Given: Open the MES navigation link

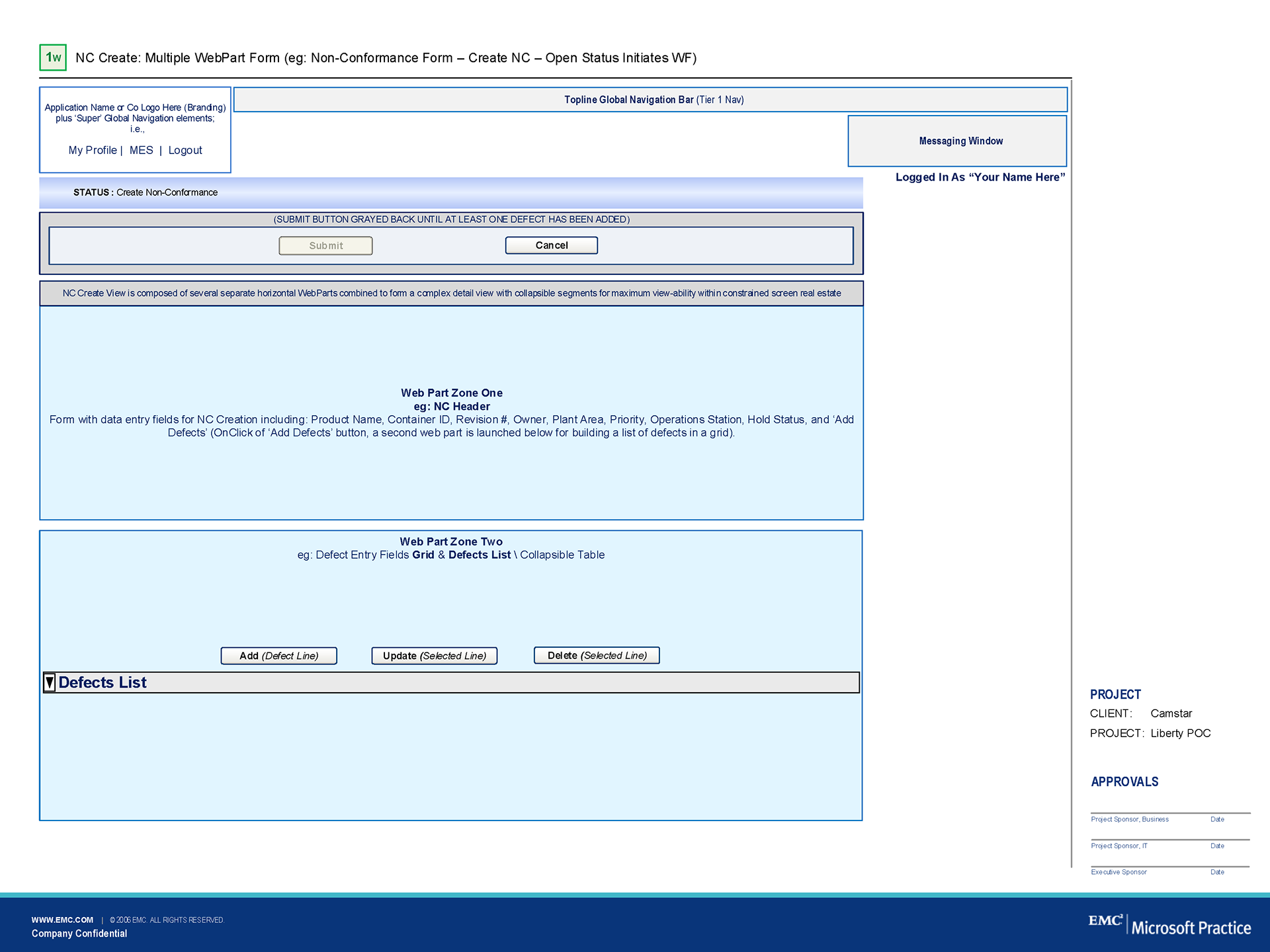Looking at the screenshot, I should pyautogui.click(x=141, y=150).
